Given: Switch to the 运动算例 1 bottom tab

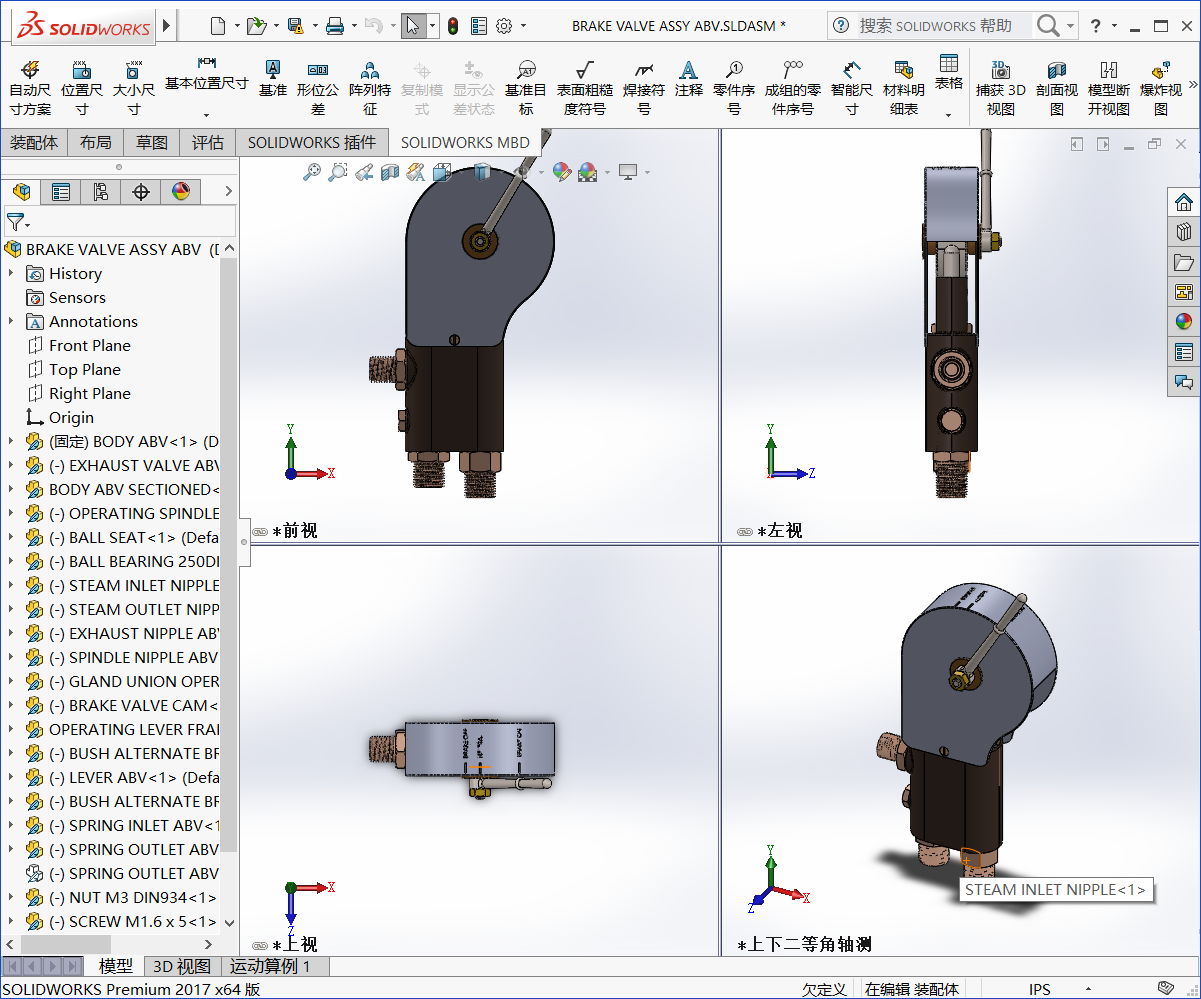Looking at the screenshot, I should click(270, 966).
